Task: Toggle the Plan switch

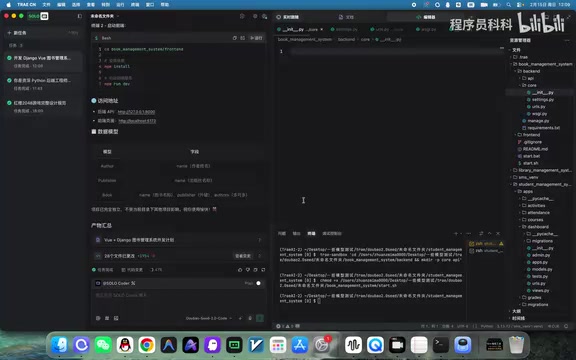Action: [258, 283]
